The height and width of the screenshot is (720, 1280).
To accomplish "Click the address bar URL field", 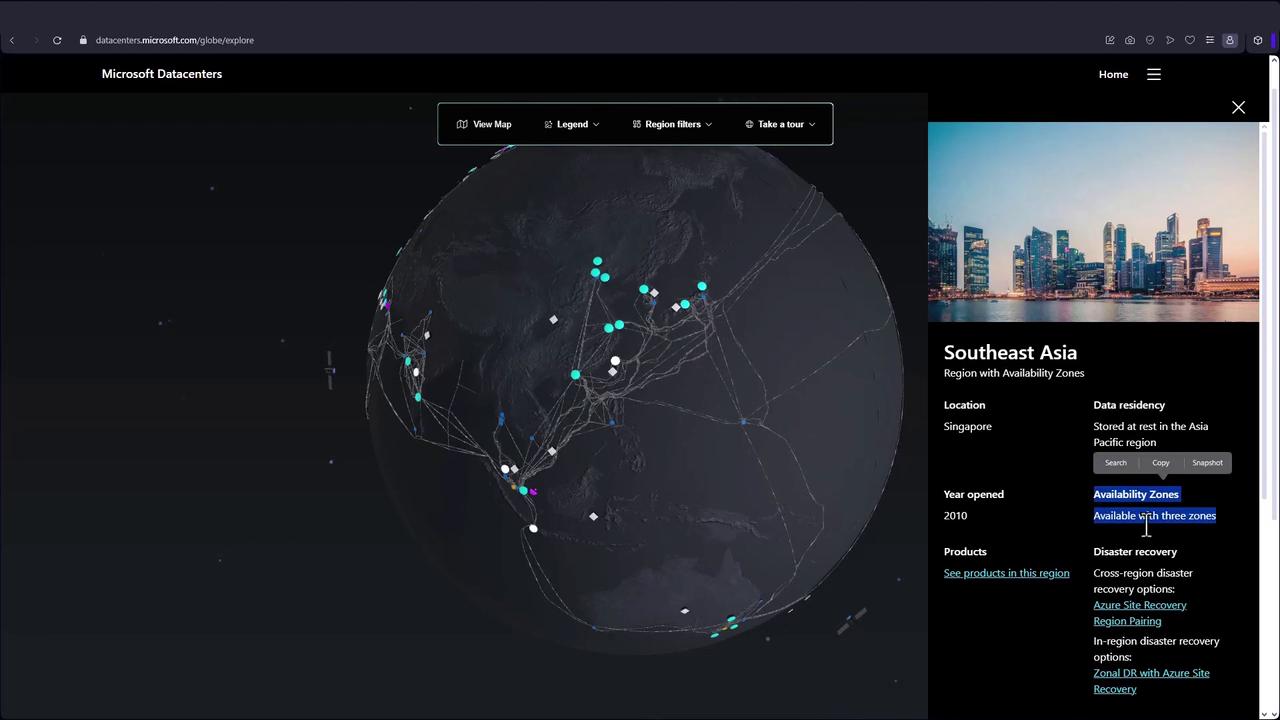I will click(x=175, y=40).
